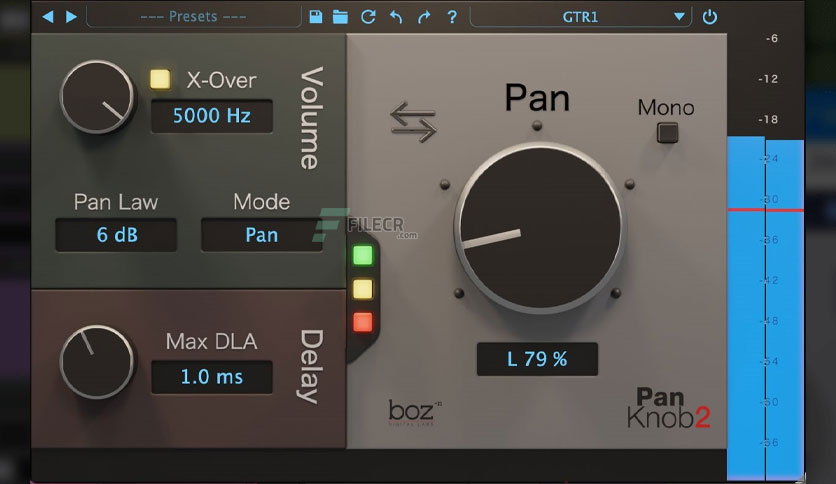Click the Mono label text

pyautogui.click(x=666, y=108)
